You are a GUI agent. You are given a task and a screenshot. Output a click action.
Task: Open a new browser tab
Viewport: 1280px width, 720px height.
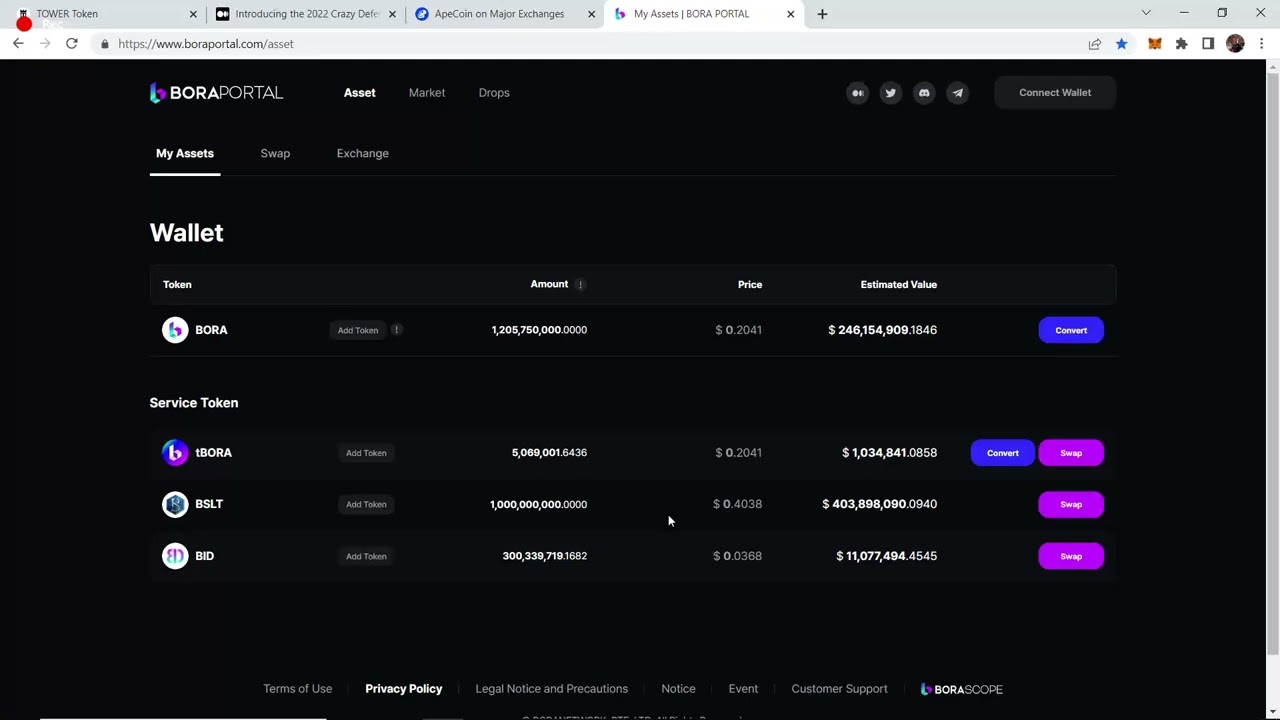click(822, 14)
